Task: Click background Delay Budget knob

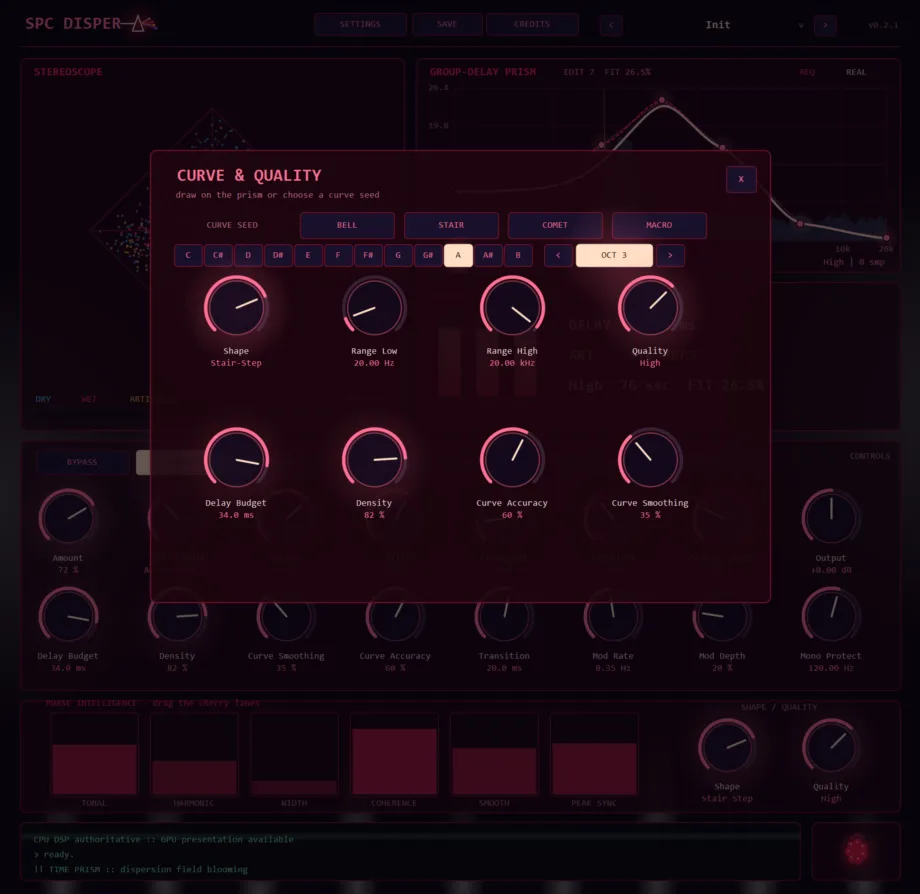Action: 68,616
